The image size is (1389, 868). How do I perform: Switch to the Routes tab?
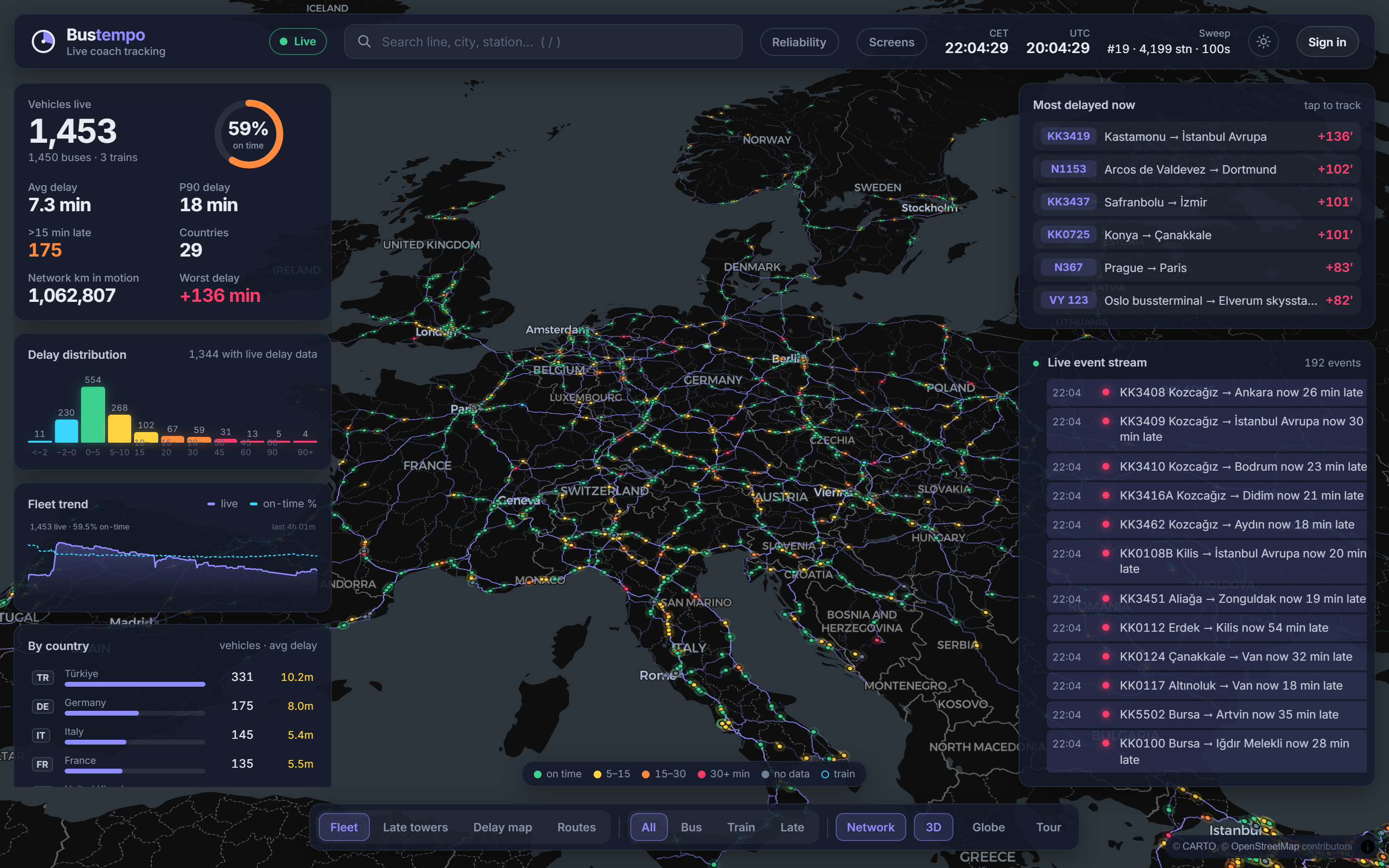click(x=576, y=827)
